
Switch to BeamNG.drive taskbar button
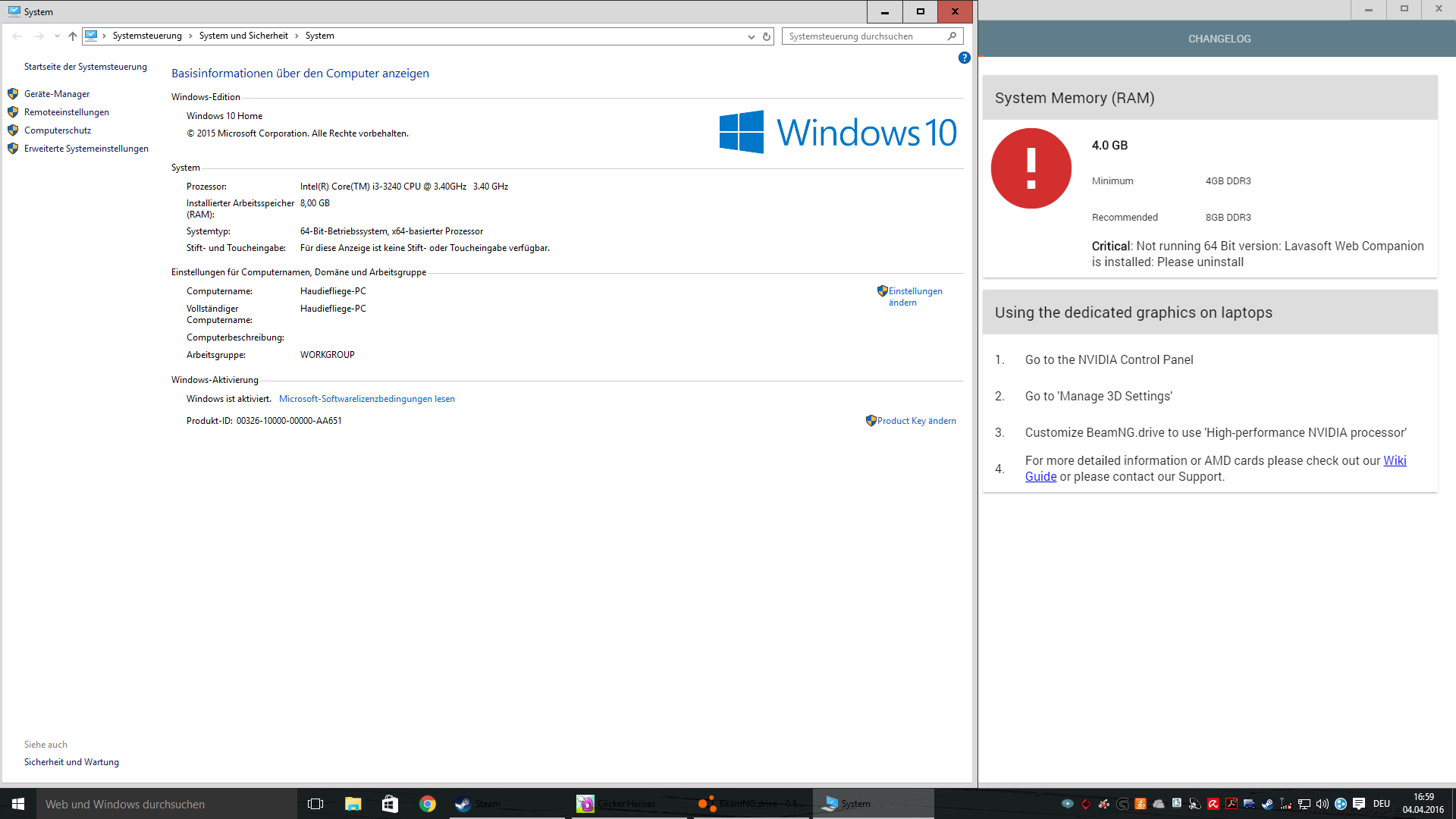click(750, 804)
